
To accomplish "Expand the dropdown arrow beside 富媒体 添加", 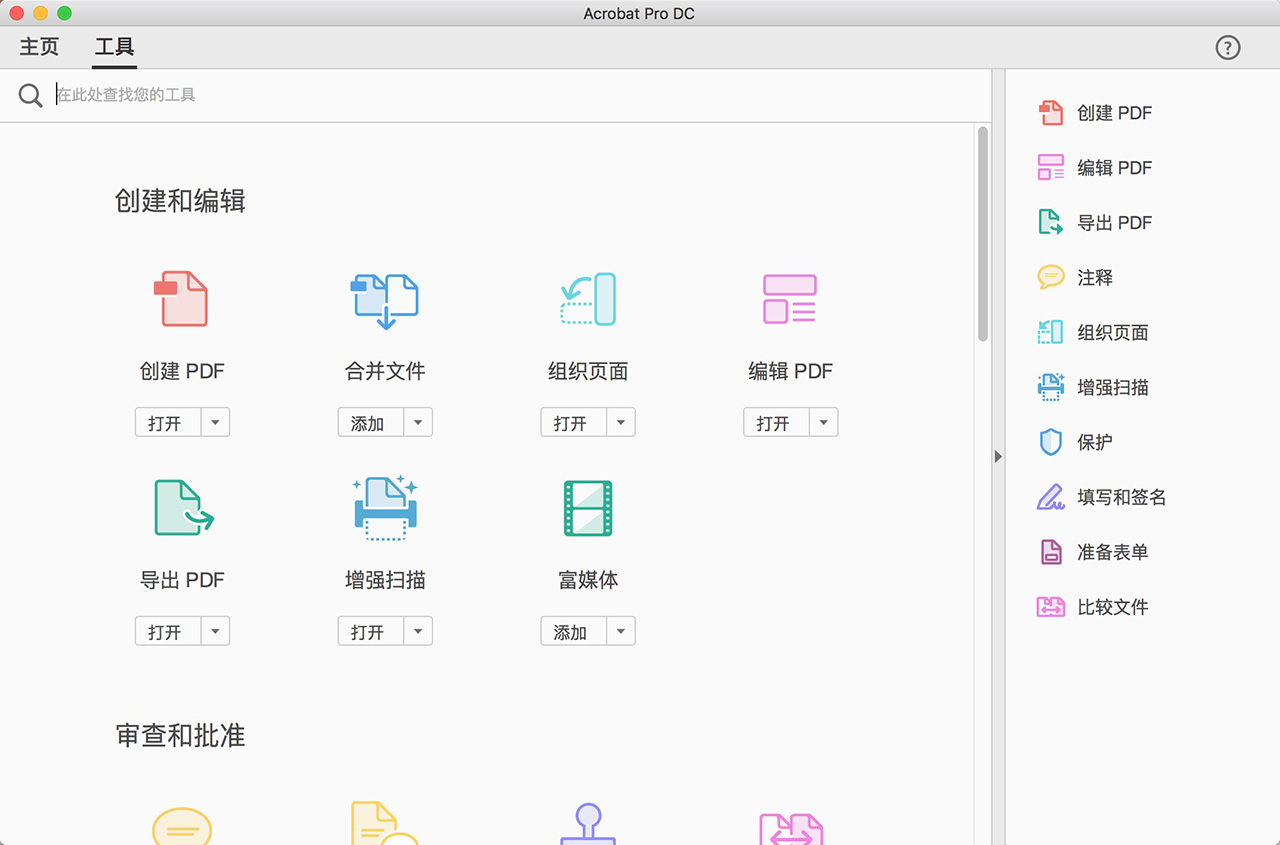I will (621, 631).
